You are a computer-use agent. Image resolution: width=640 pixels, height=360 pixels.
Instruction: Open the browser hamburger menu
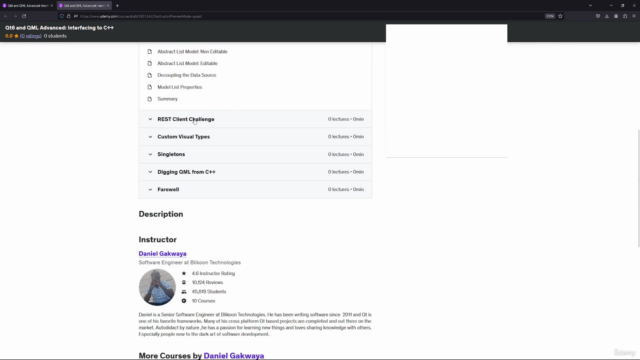click(634, 16)
